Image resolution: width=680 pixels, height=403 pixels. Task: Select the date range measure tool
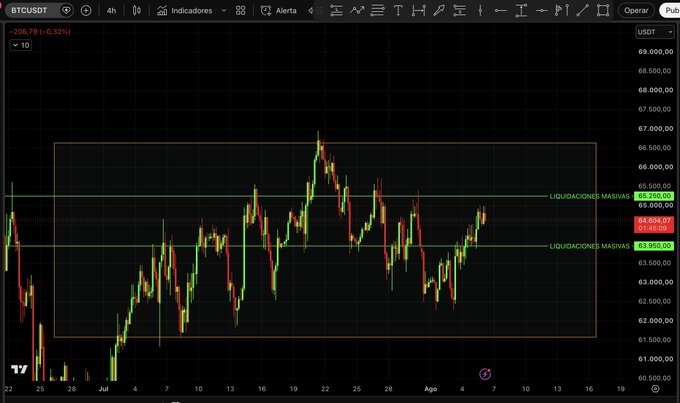(x=418, y=10)
